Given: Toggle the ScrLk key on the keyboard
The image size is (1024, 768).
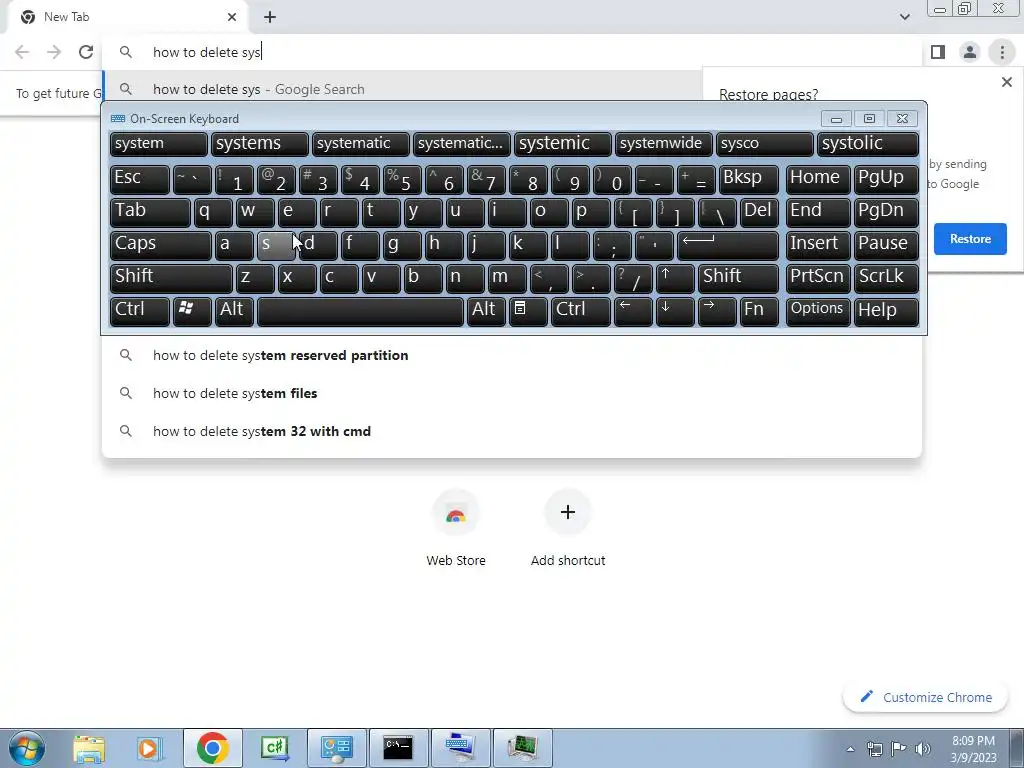Looking at the screenshot, I should (886, 278).
